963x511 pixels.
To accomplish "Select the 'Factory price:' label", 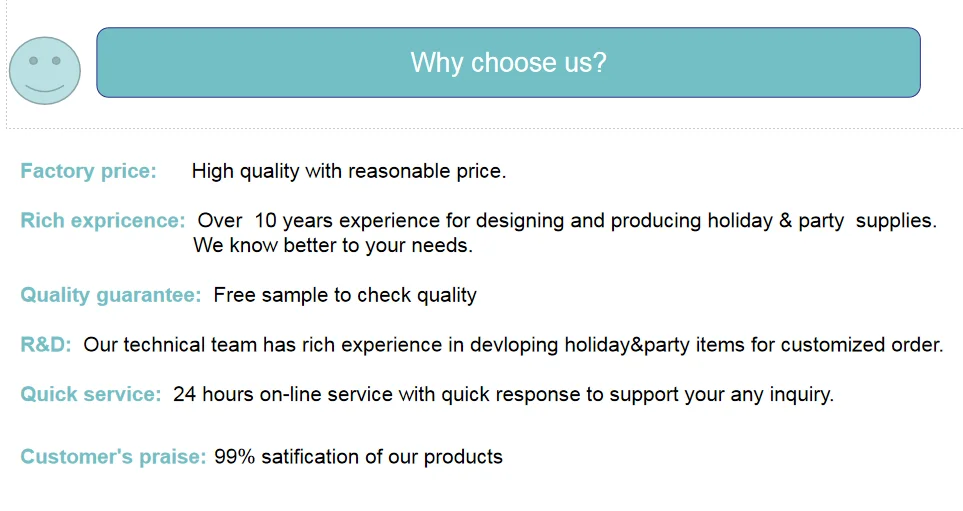I will (x=88, y=171).
